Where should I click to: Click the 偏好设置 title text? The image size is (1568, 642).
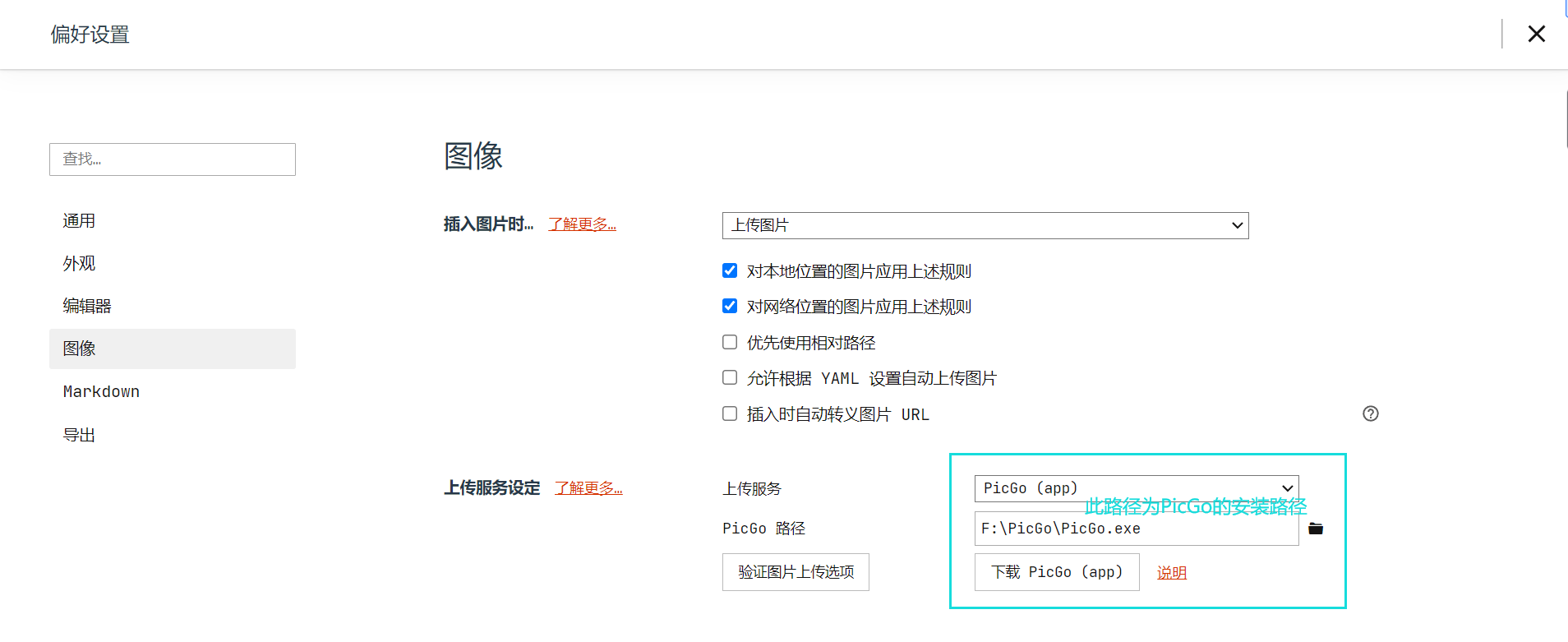[90, 35]
